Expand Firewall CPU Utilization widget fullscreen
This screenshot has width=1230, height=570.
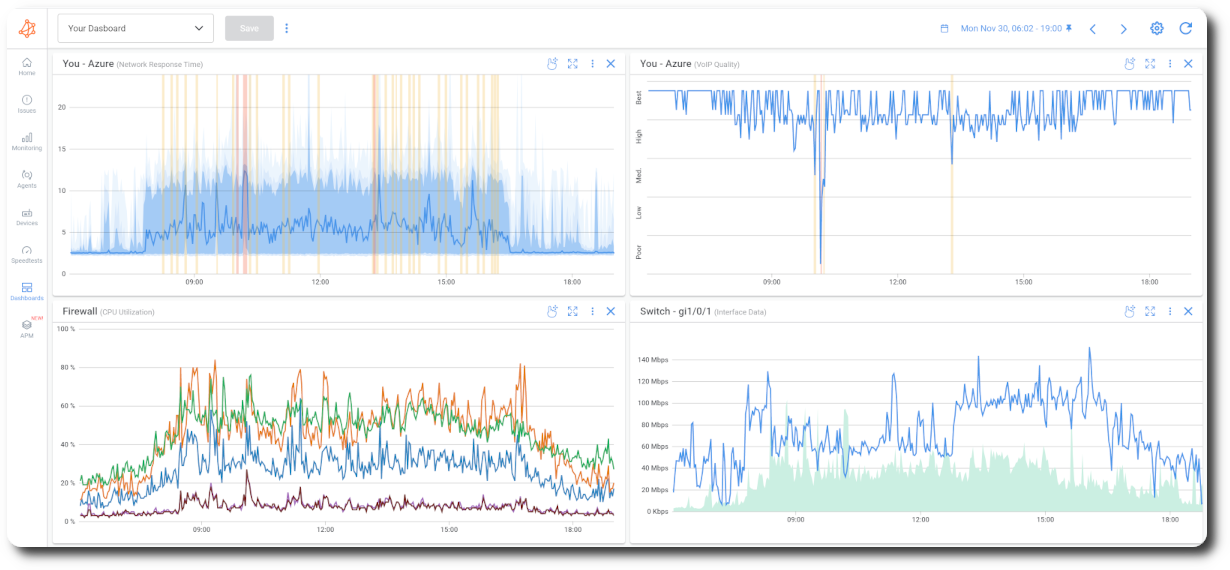(x=573, y=311)
